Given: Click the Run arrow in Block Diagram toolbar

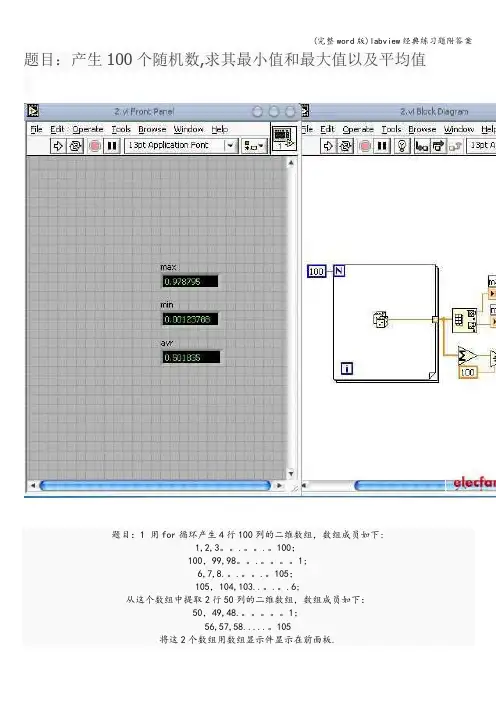Looking at the screenshot, I should tap(328, 146).
